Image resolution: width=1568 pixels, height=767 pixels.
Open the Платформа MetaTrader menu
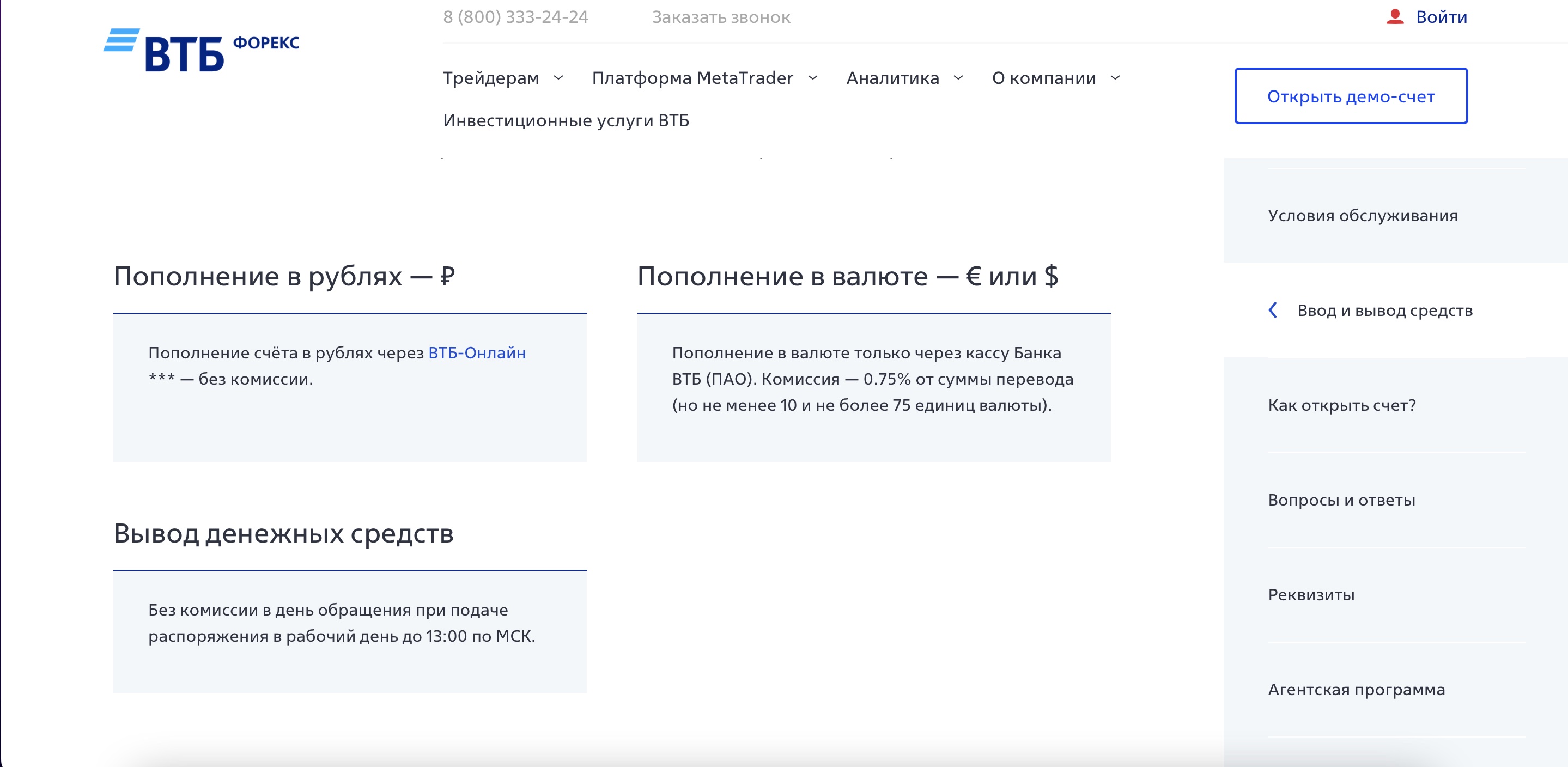692,78
